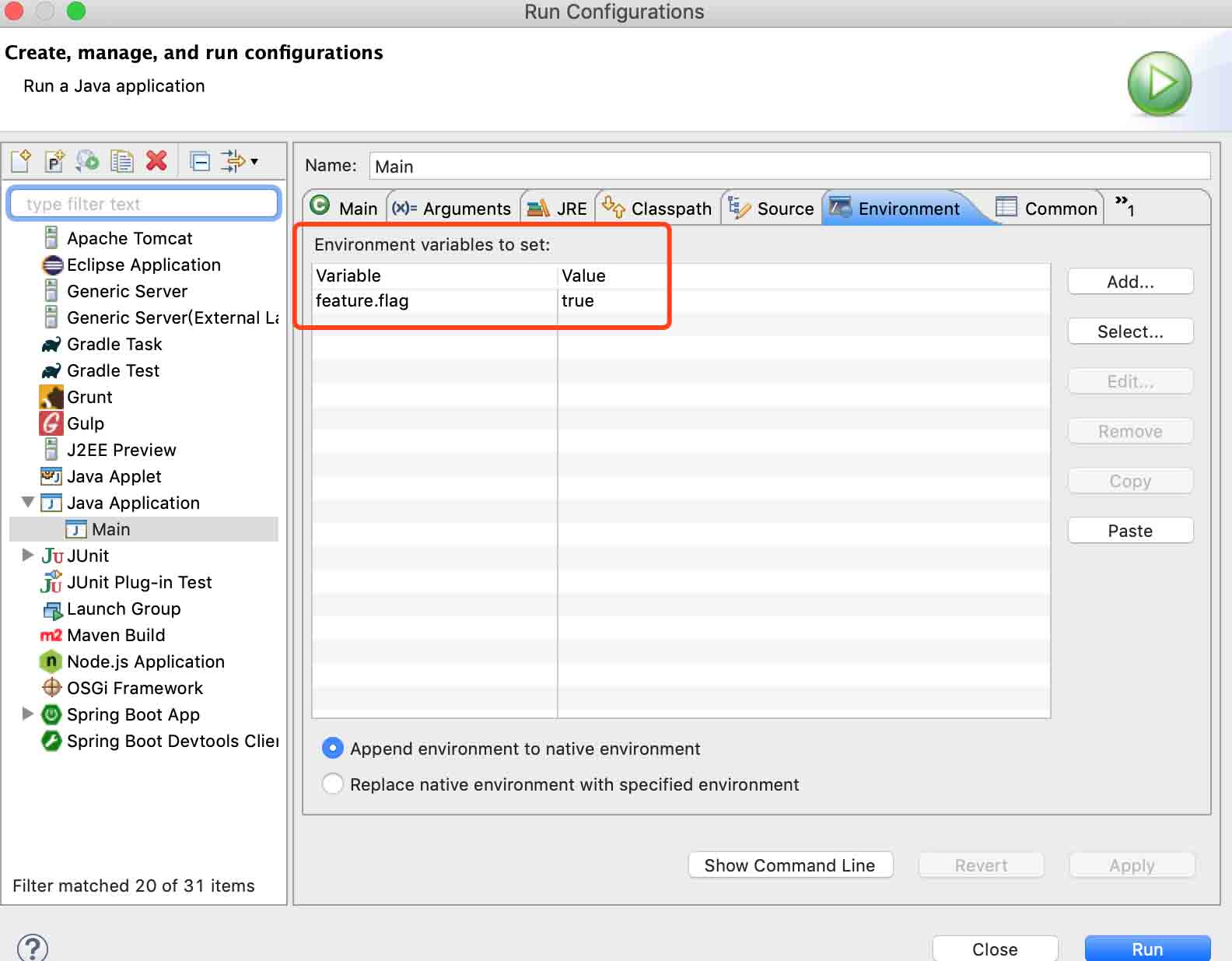This screenshot has width=1232, height=961.
Task: Click the true value cell
Action: coord(804,300)
